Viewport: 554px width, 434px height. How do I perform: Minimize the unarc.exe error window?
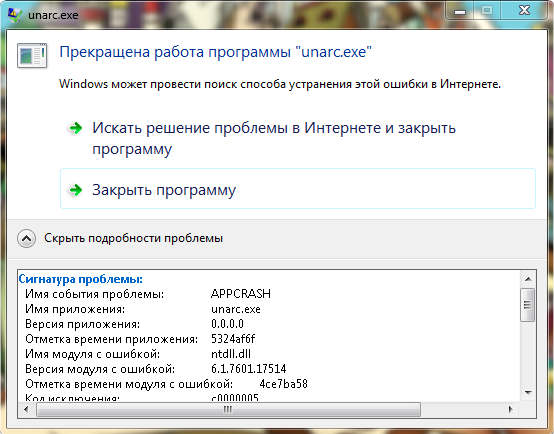coord(460,11)
